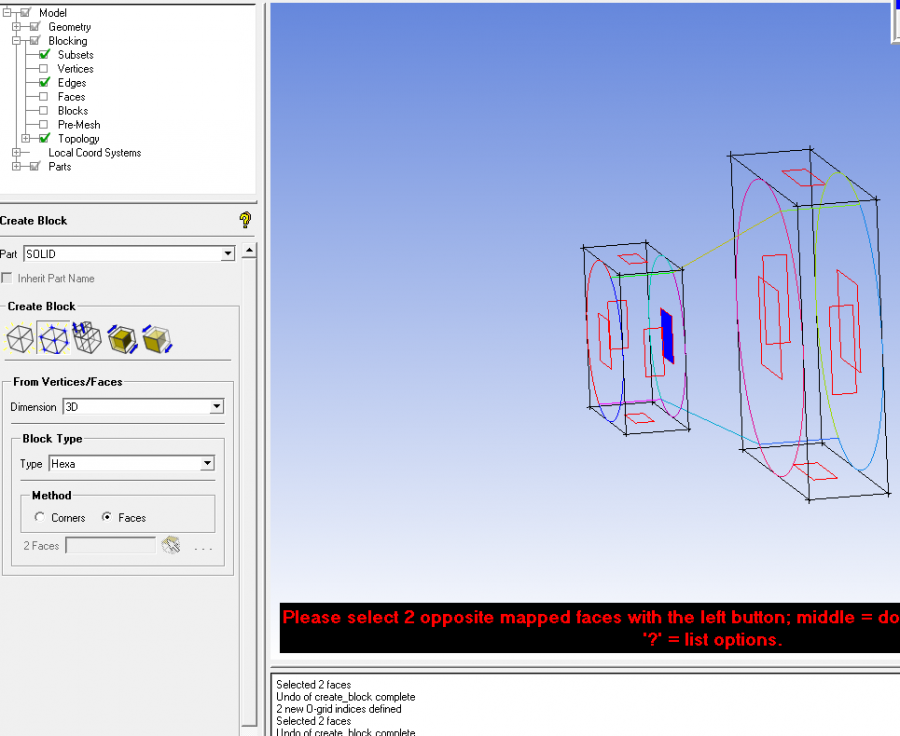The image size is (900, 736).
Task: Toggle the Subsets checkbox
Action: (44, 55)
